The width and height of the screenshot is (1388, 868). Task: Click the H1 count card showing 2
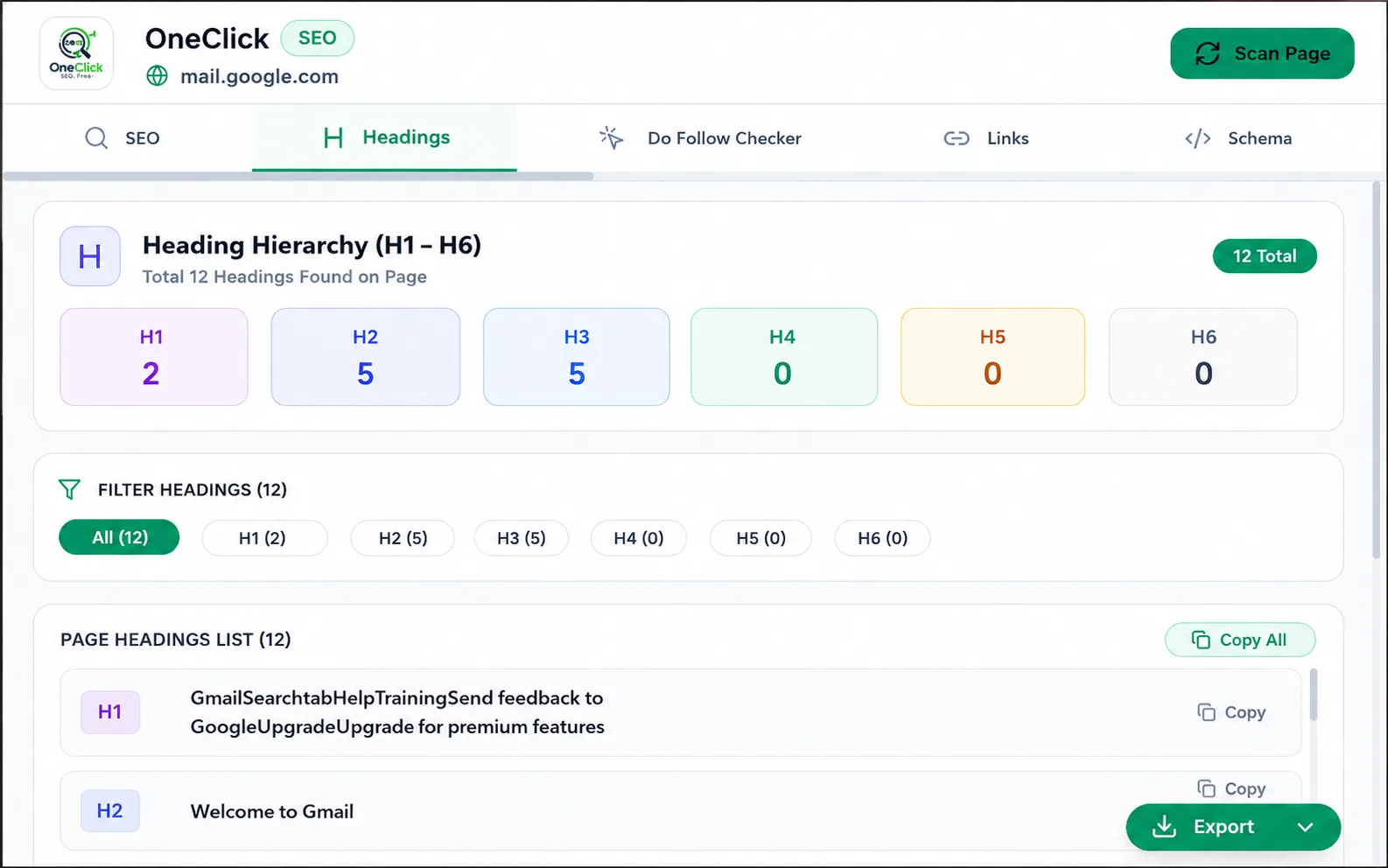154,357
